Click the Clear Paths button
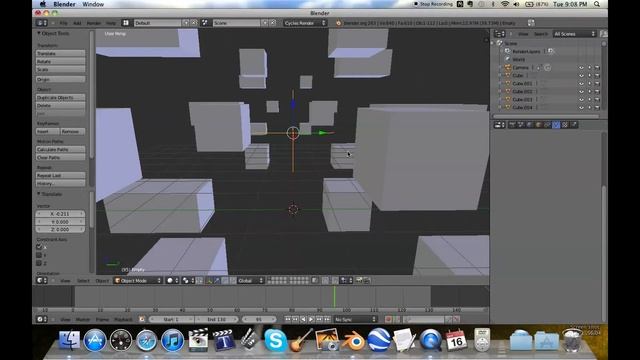 (61, 157)
